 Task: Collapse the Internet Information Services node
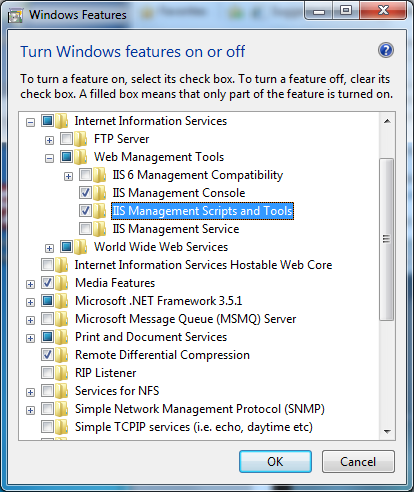30,122
